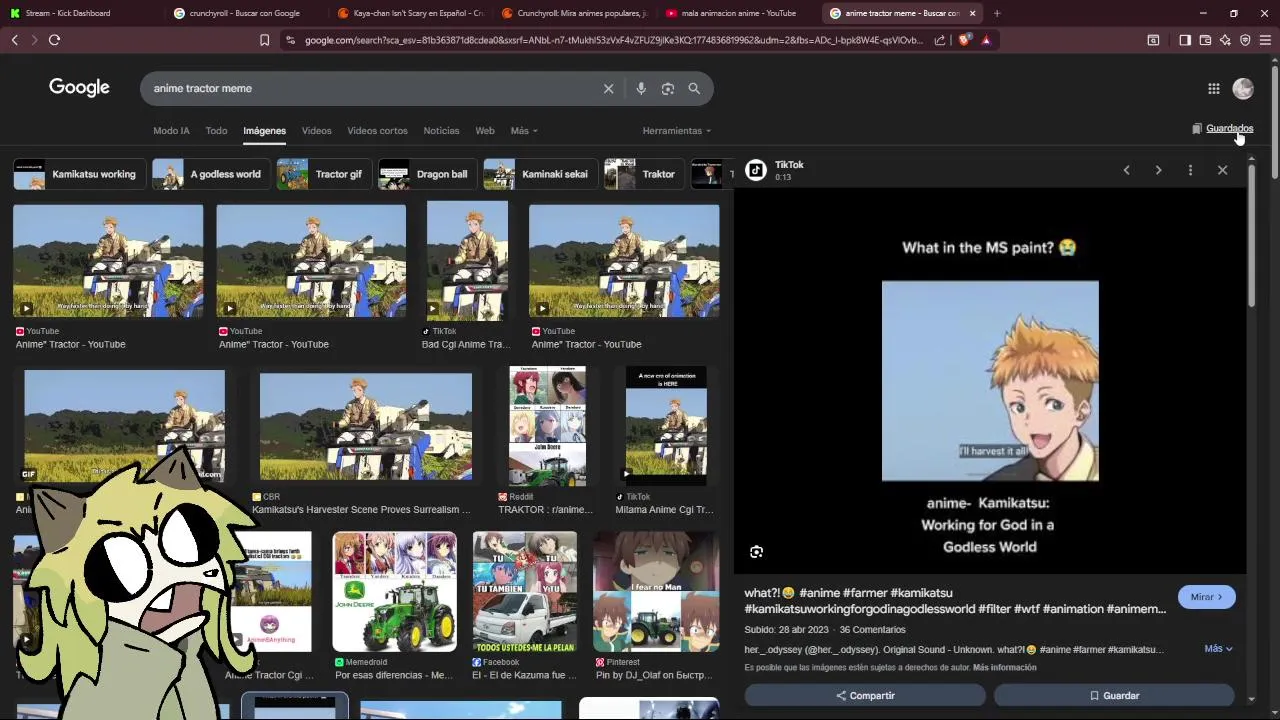Open browser hamburger menu

pos(1265,40)
